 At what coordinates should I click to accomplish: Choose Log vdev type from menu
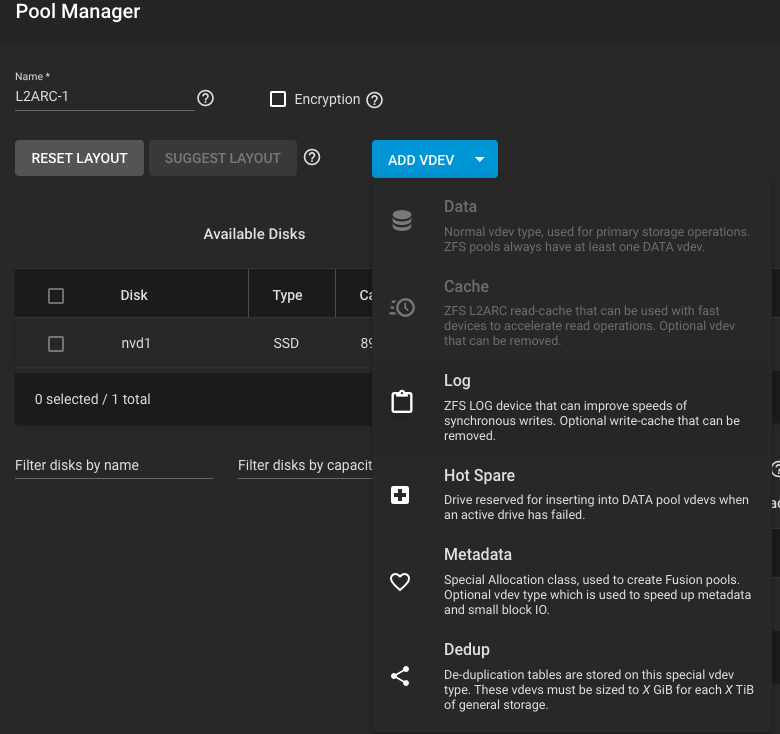[572, 407]
